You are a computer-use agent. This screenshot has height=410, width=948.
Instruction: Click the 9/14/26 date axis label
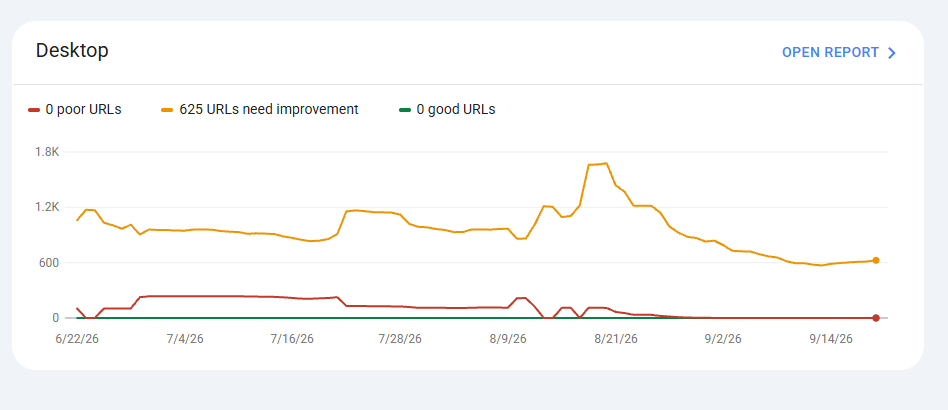tap(831, 339)
